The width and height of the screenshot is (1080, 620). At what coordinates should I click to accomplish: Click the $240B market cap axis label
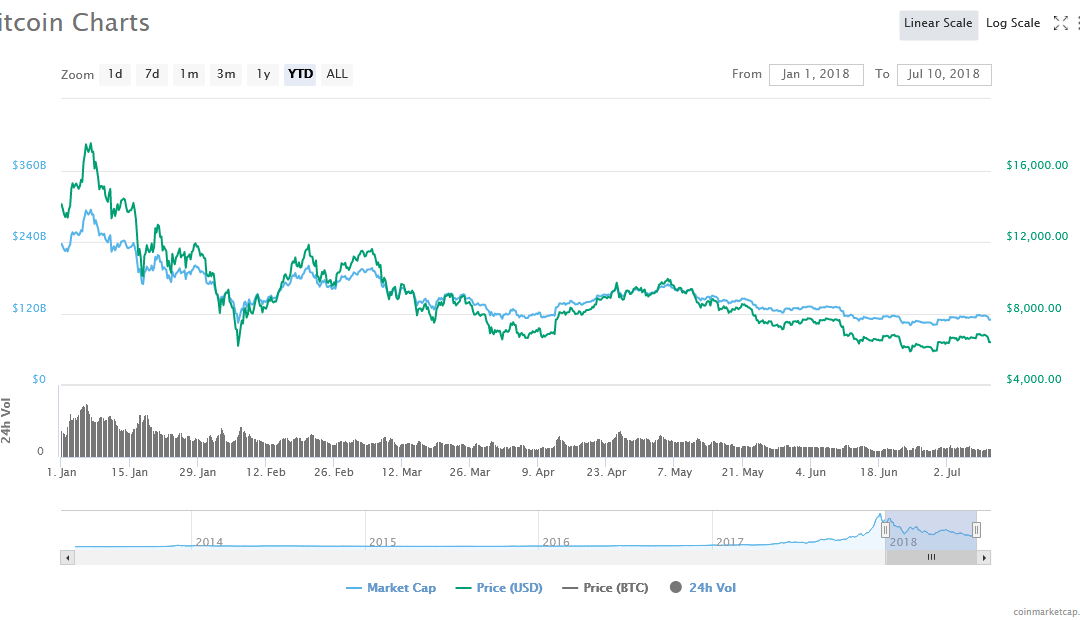(x=30, y=236)
